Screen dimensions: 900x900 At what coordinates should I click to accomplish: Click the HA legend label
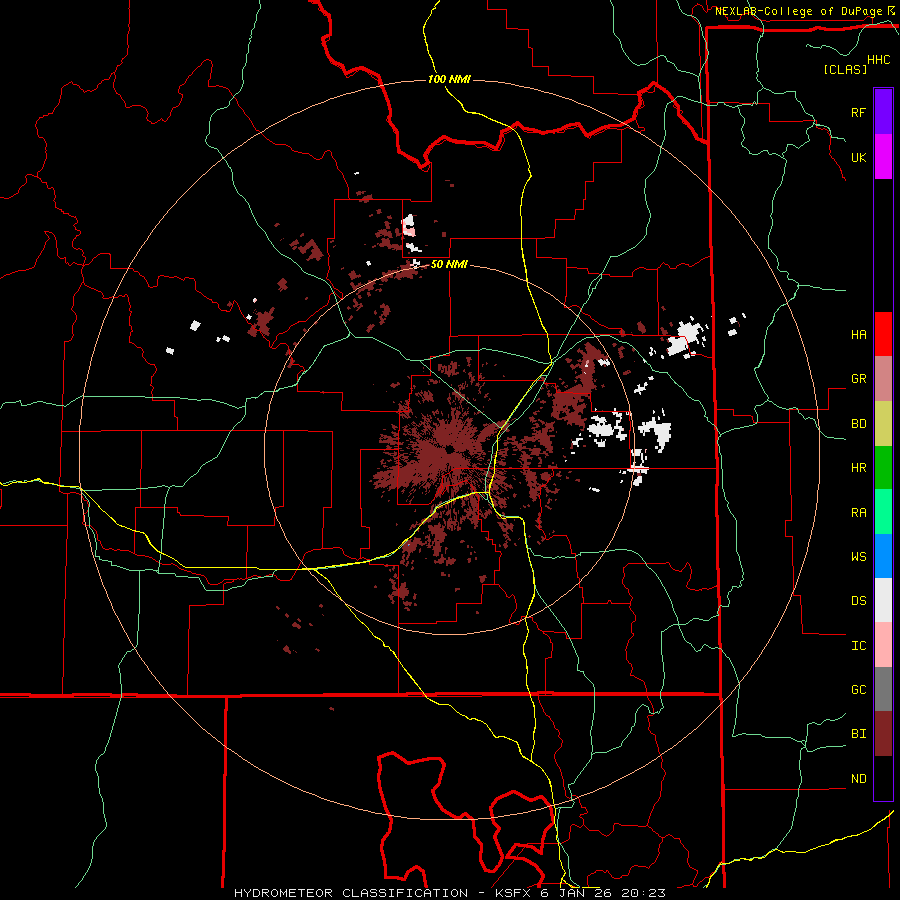[858, 334]
